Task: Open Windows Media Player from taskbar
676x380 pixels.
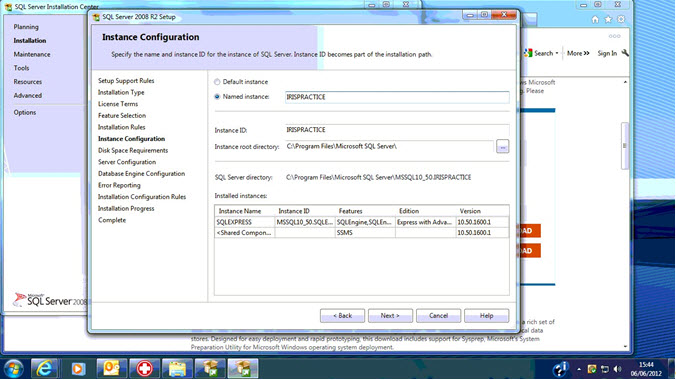Action: [78, 369]
